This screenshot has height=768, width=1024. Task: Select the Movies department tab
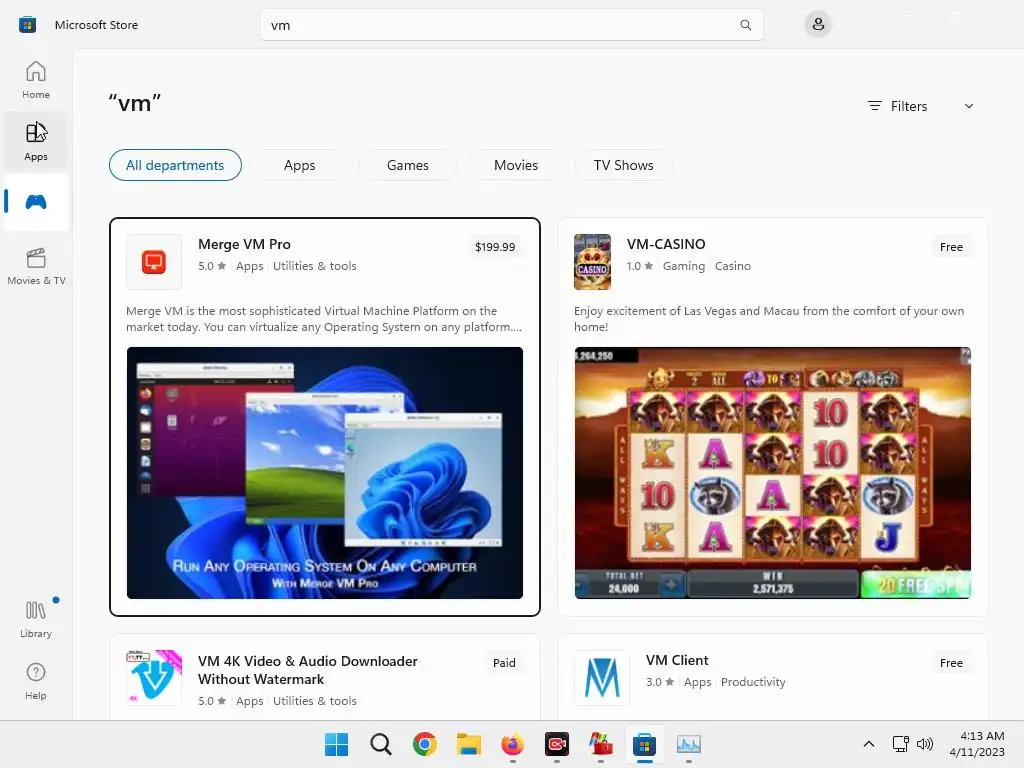point(516,165)
